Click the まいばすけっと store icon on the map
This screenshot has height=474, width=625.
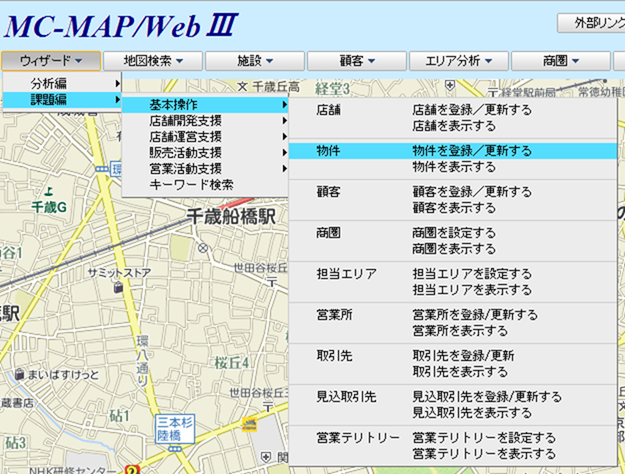pos(20,376)
